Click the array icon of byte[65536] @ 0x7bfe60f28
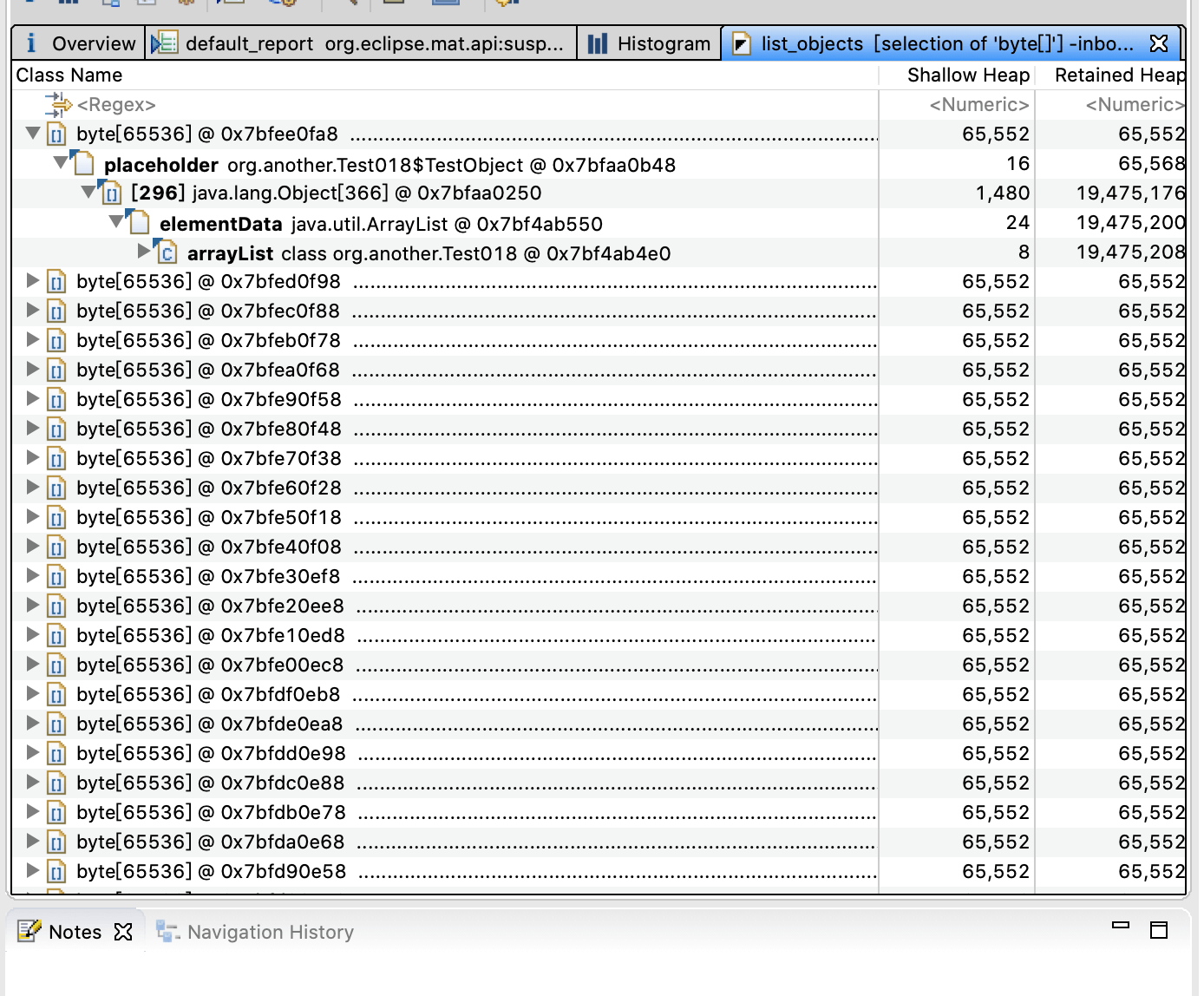 pyautogui.click(x=56, y=488)
